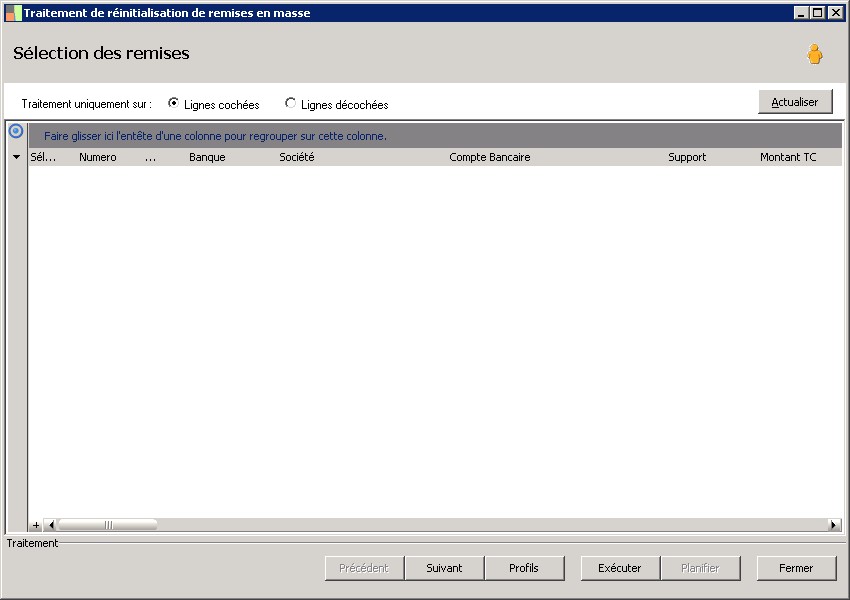Go to next step with Suivant
This screenshot has width=850, height=600.
pos(445,568)
